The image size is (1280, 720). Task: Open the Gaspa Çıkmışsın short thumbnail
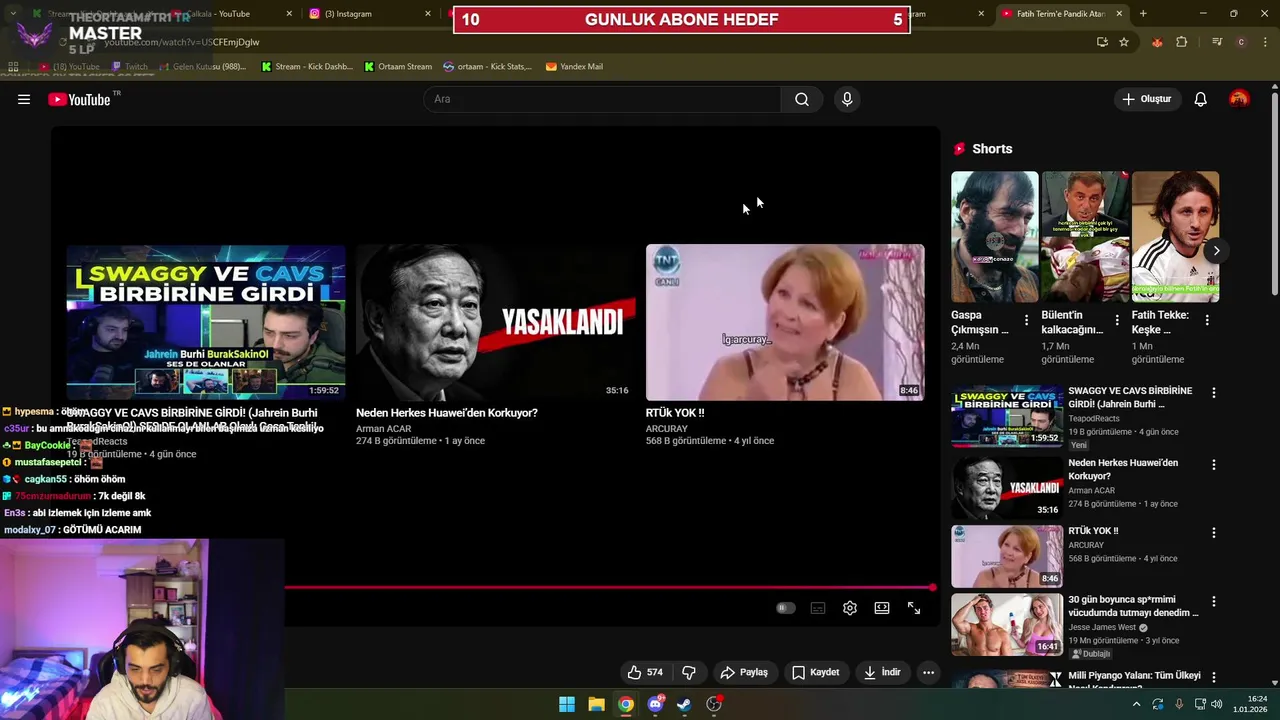click(995, 237)
